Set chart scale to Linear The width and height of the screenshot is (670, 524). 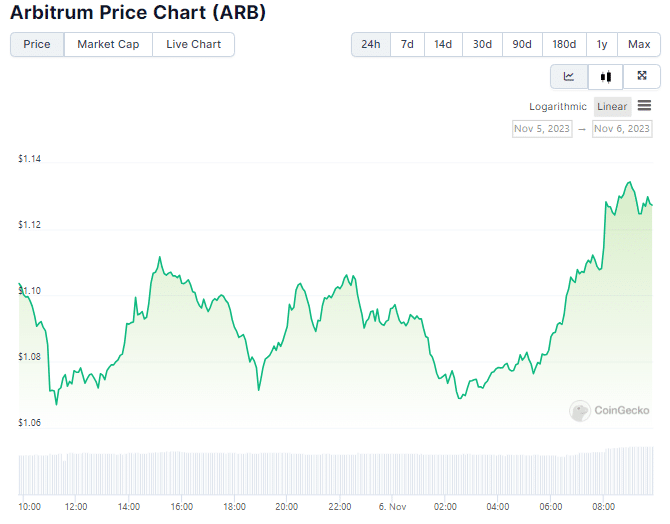tap(612, 107)
